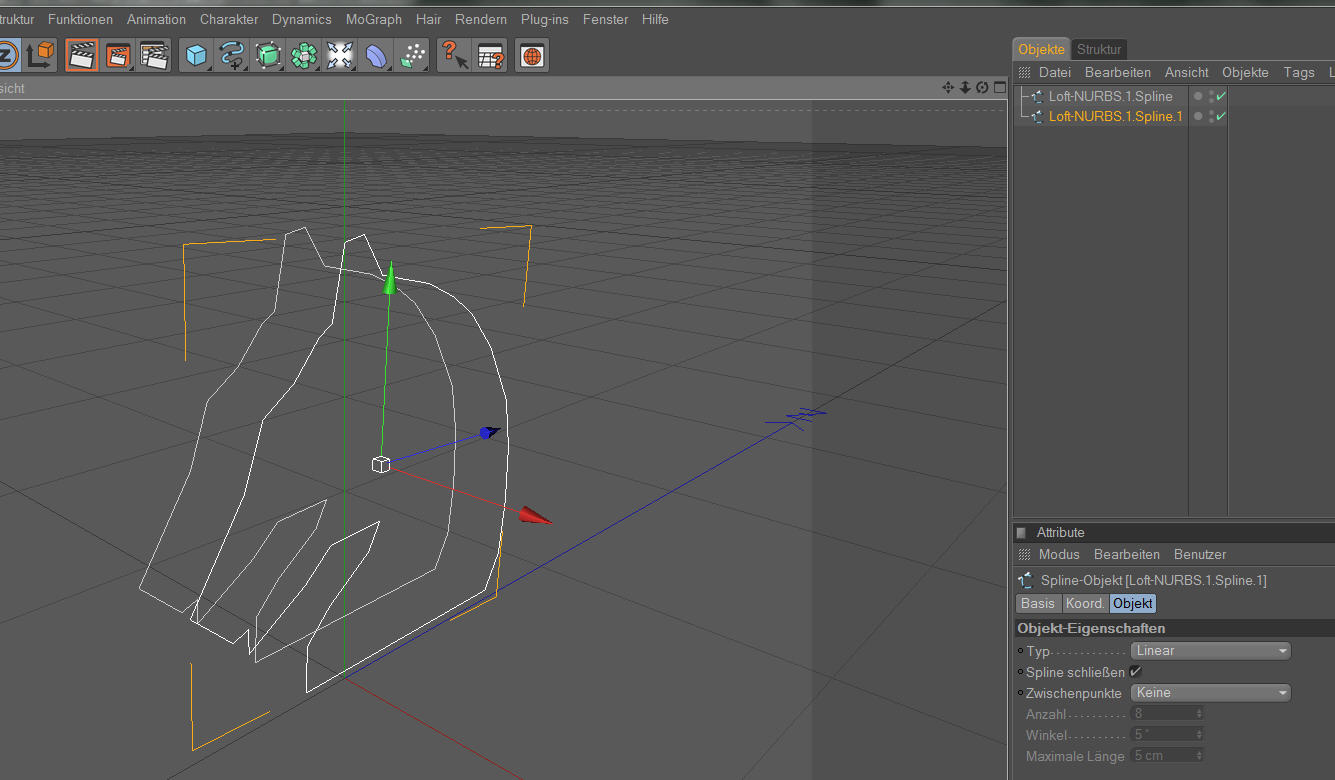Open the Render Settings toolbar icon
The height and width of the screenshot is (780, 1335).
[x=154, y=56]
